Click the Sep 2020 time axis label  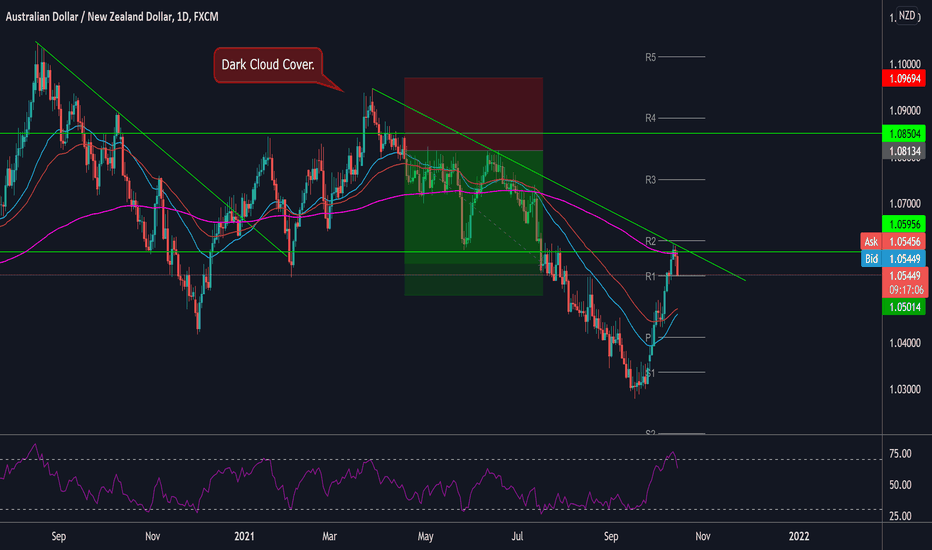click(58, 536)
